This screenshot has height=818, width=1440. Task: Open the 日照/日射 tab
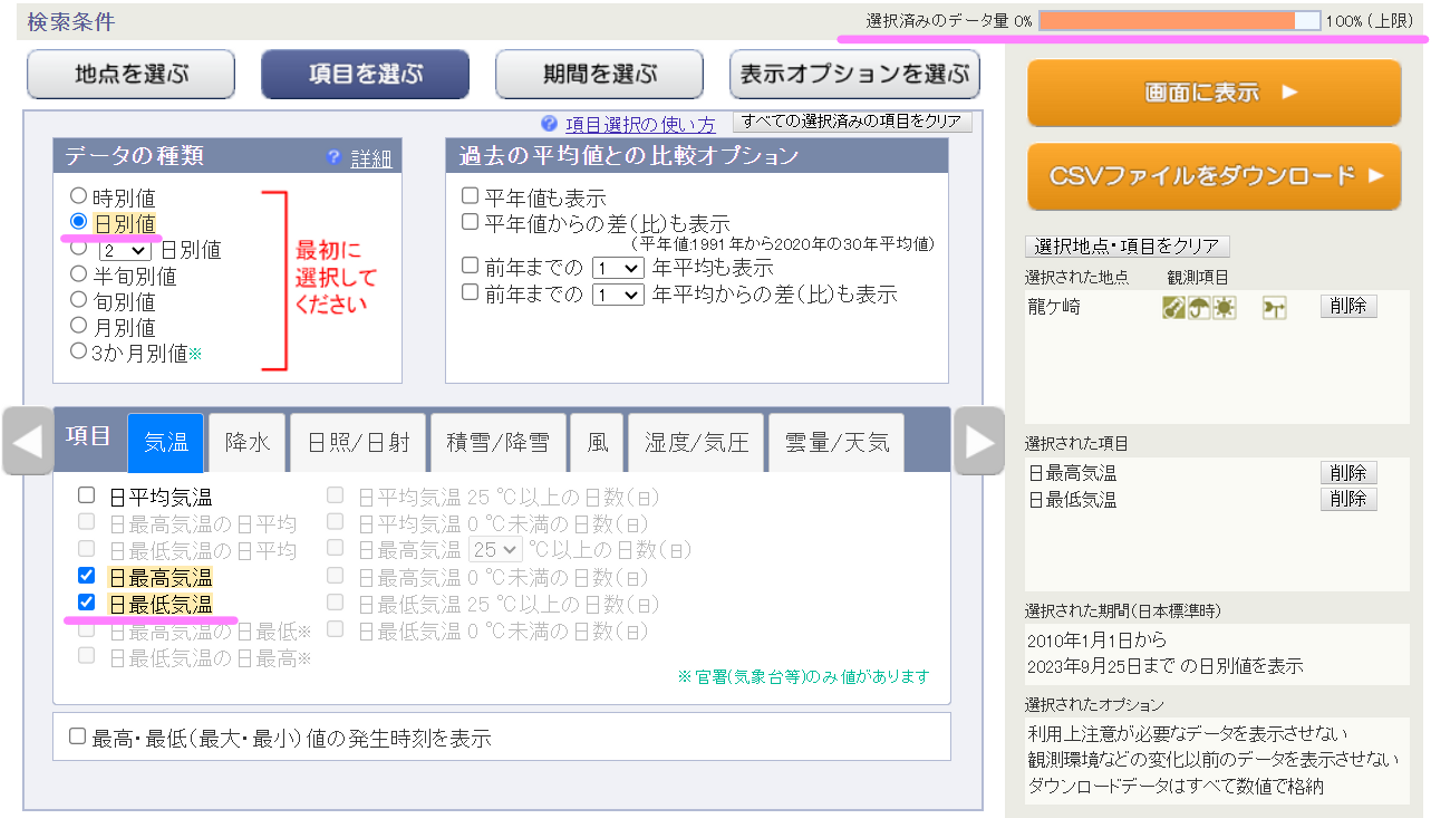coord(358,442)
